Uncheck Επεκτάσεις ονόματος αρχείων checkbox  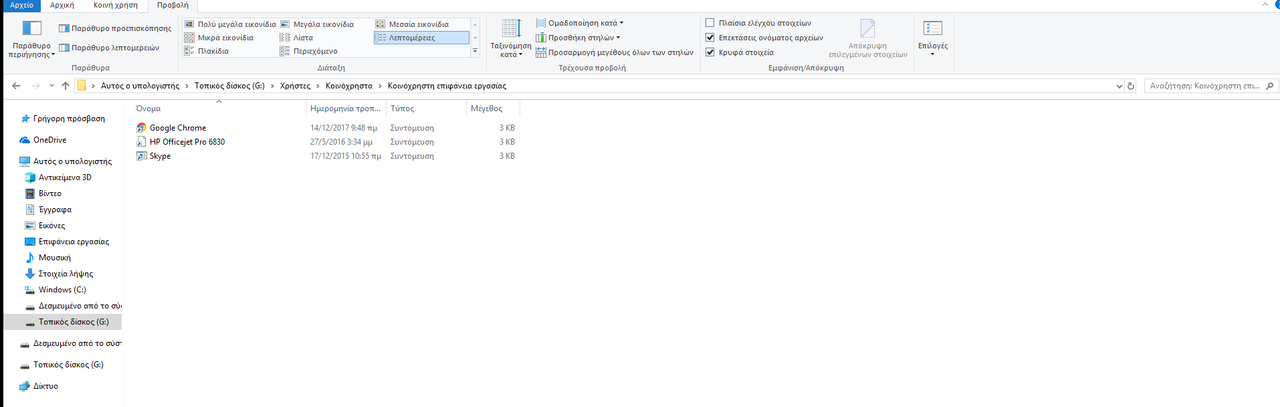pyautogui.click(x=710, y=37)
